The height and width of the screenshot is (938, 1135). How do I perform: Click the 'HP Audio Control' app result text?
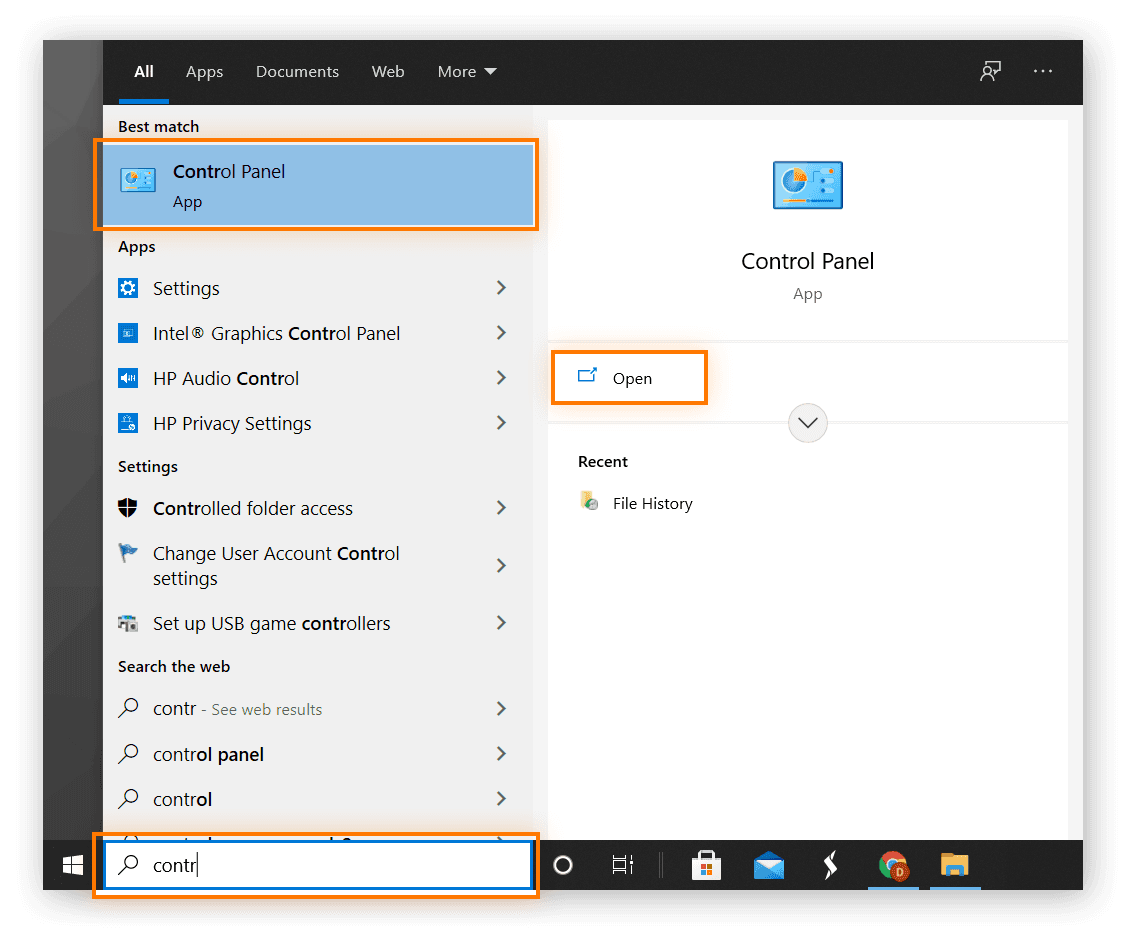coord(226,379)
